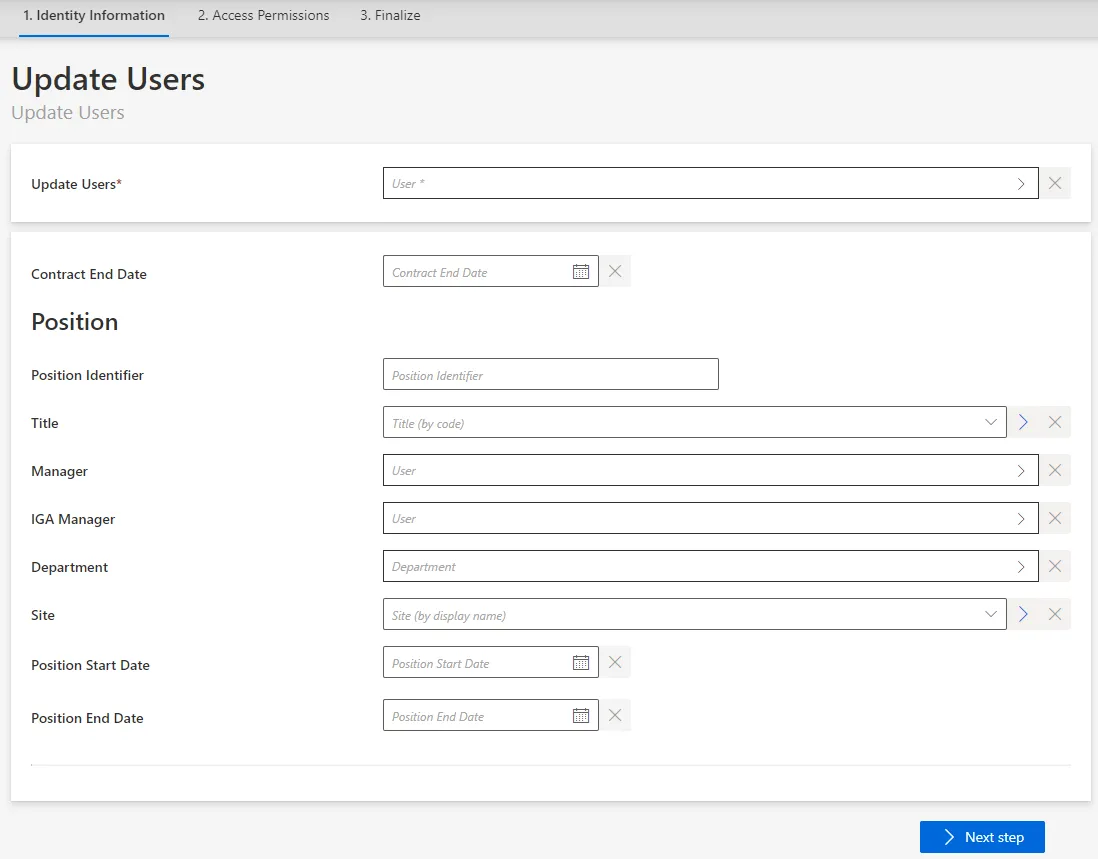The image size is (1098, 859).
Task: Open picker chevron in Department field
Action: click(x=1021, y=566)
